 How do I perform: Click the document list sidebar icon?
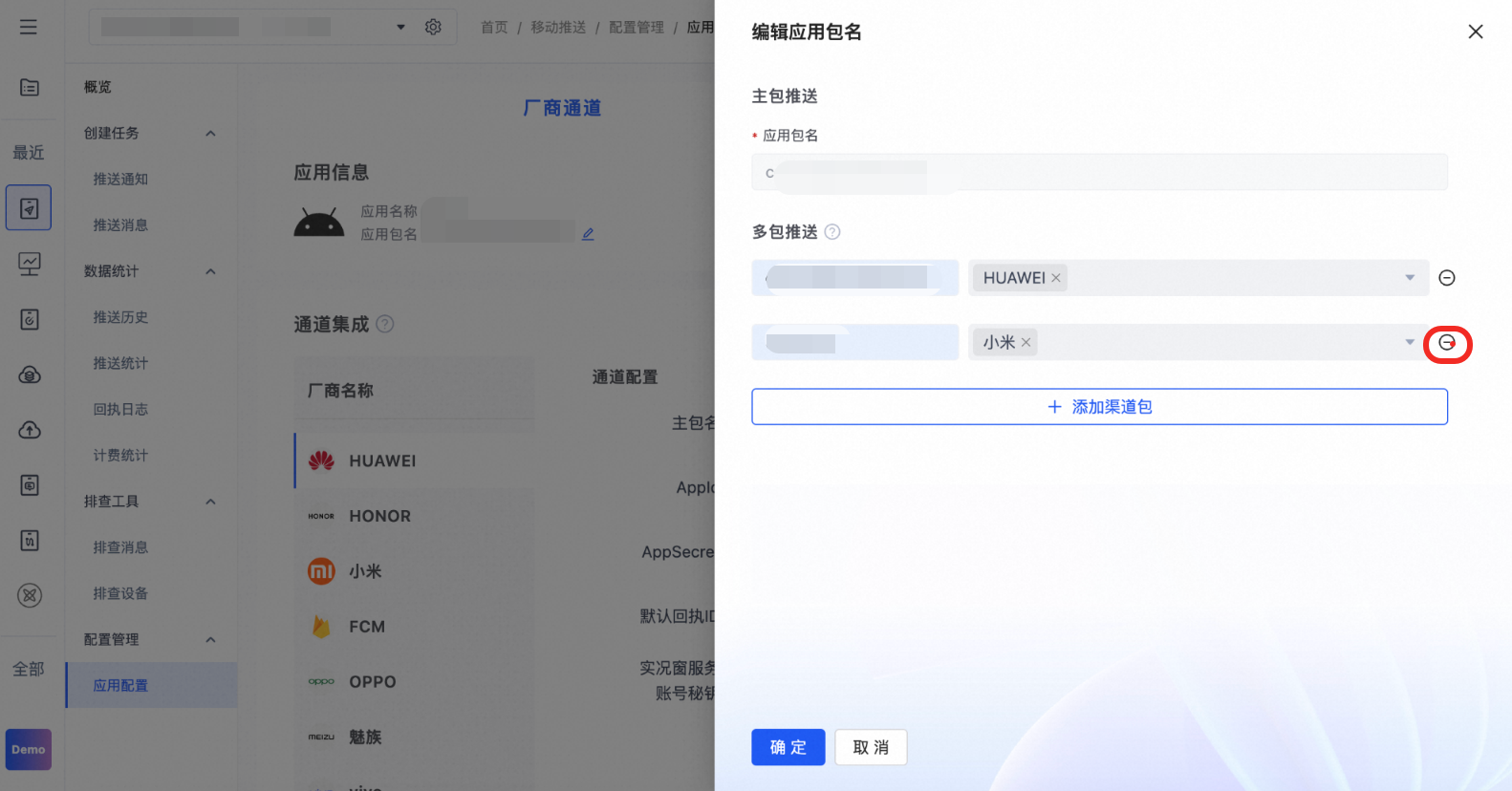(x=30, y=88)
